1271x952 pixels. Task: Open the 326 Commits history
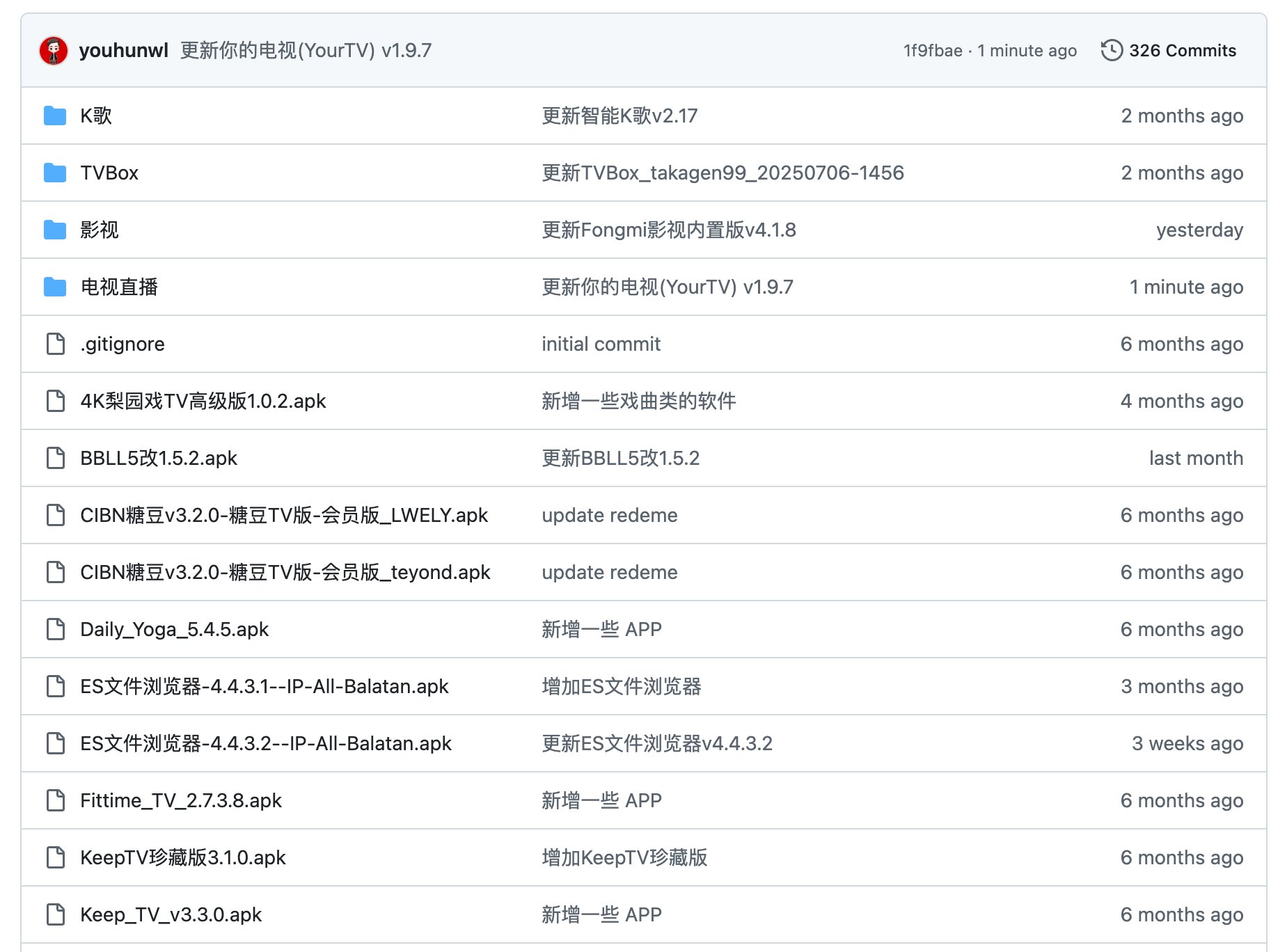(x=1182, y=51)
